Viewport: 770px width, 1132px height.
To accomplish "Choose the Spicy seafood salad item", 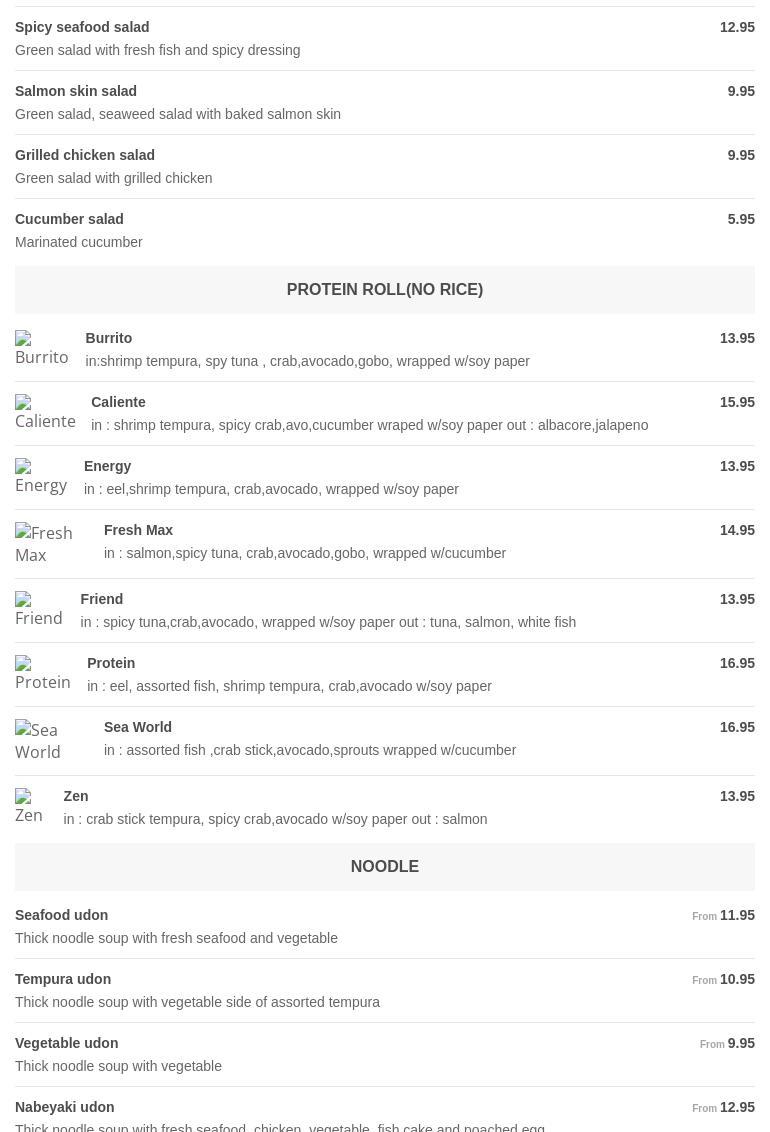I will (82, 27).
